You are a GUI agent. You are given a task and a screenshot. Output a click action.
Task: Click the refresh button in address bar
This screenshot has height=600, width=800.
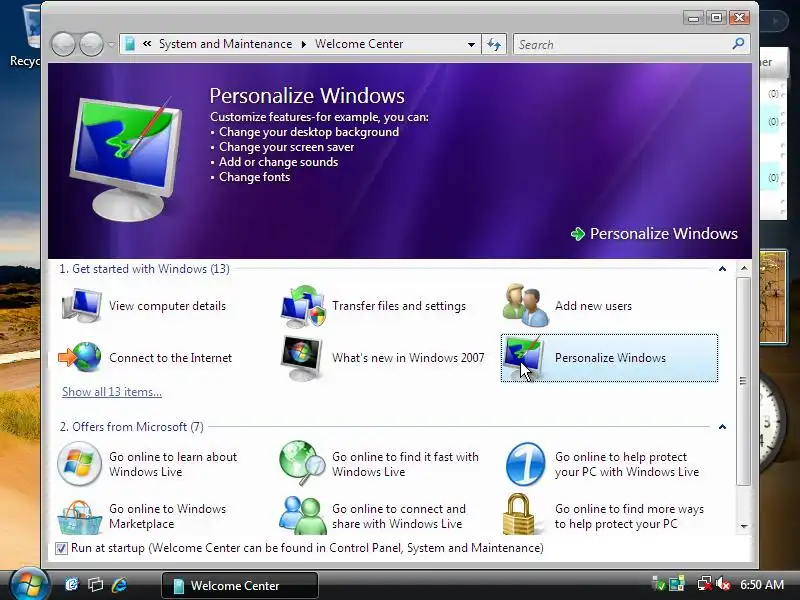point(494,44)
